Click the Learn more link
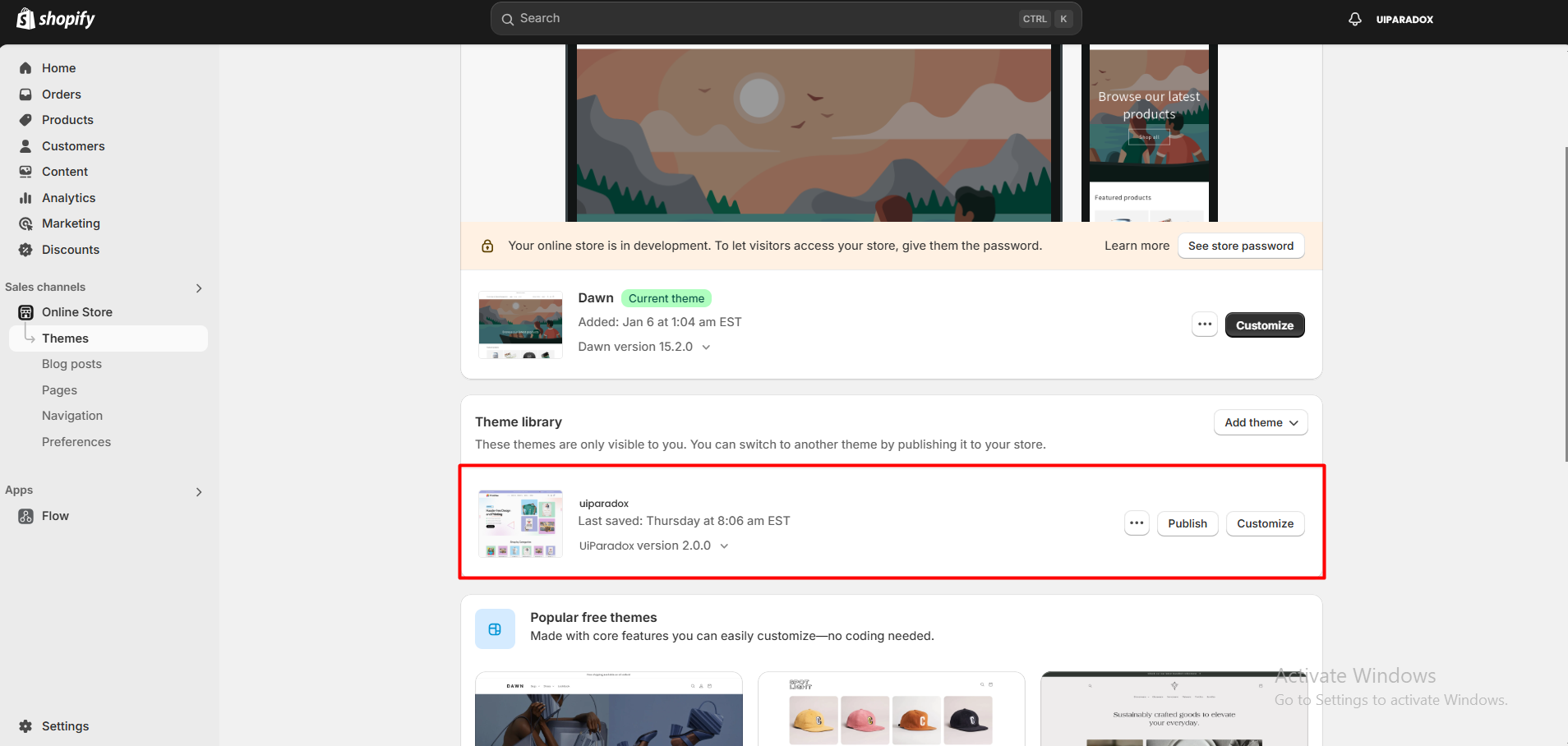The width and height of the screenshot is (1568, 746). coord(1137,246)
